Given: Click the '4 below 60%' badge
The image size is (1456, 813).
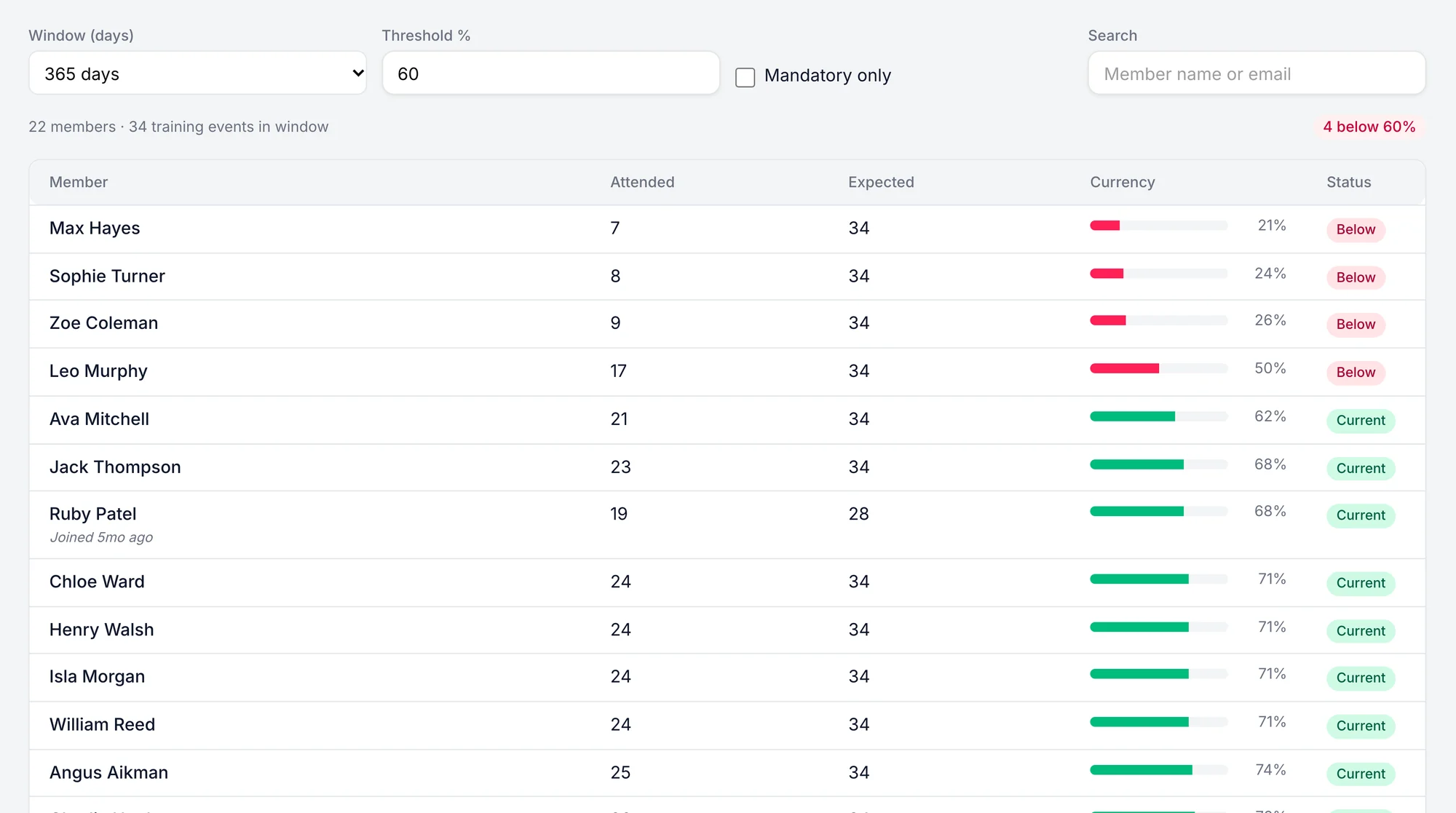Looking at the screenshot, I should click(x=1369, y=127).
